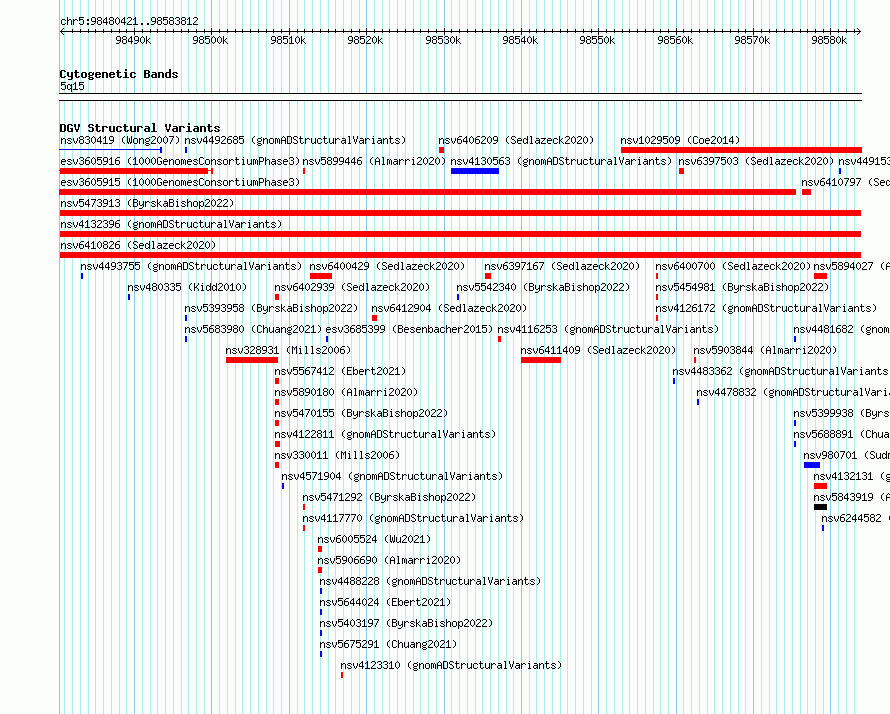Select the red bar of nsv1029509
Image resolution: width=890 pixels, height=714 pixels.
pyautogui.click(x=741, y=150)
